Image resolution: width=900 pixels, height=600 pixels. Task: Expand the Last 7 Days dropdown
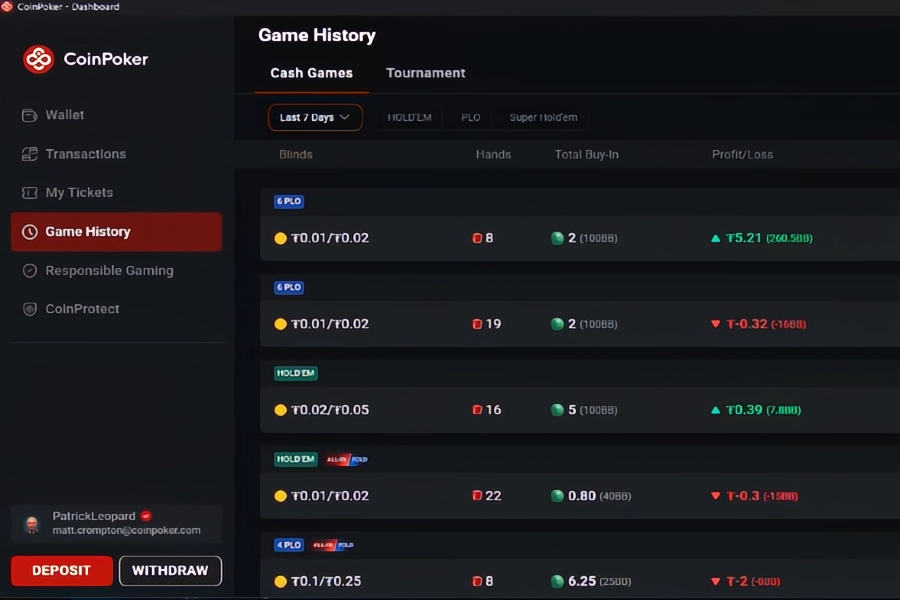(315, 117)
